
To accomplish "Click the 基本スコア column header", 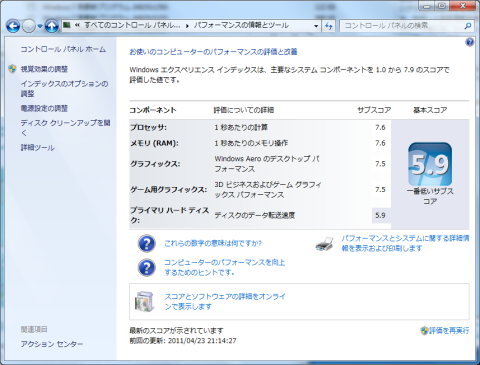I will 430,110.
